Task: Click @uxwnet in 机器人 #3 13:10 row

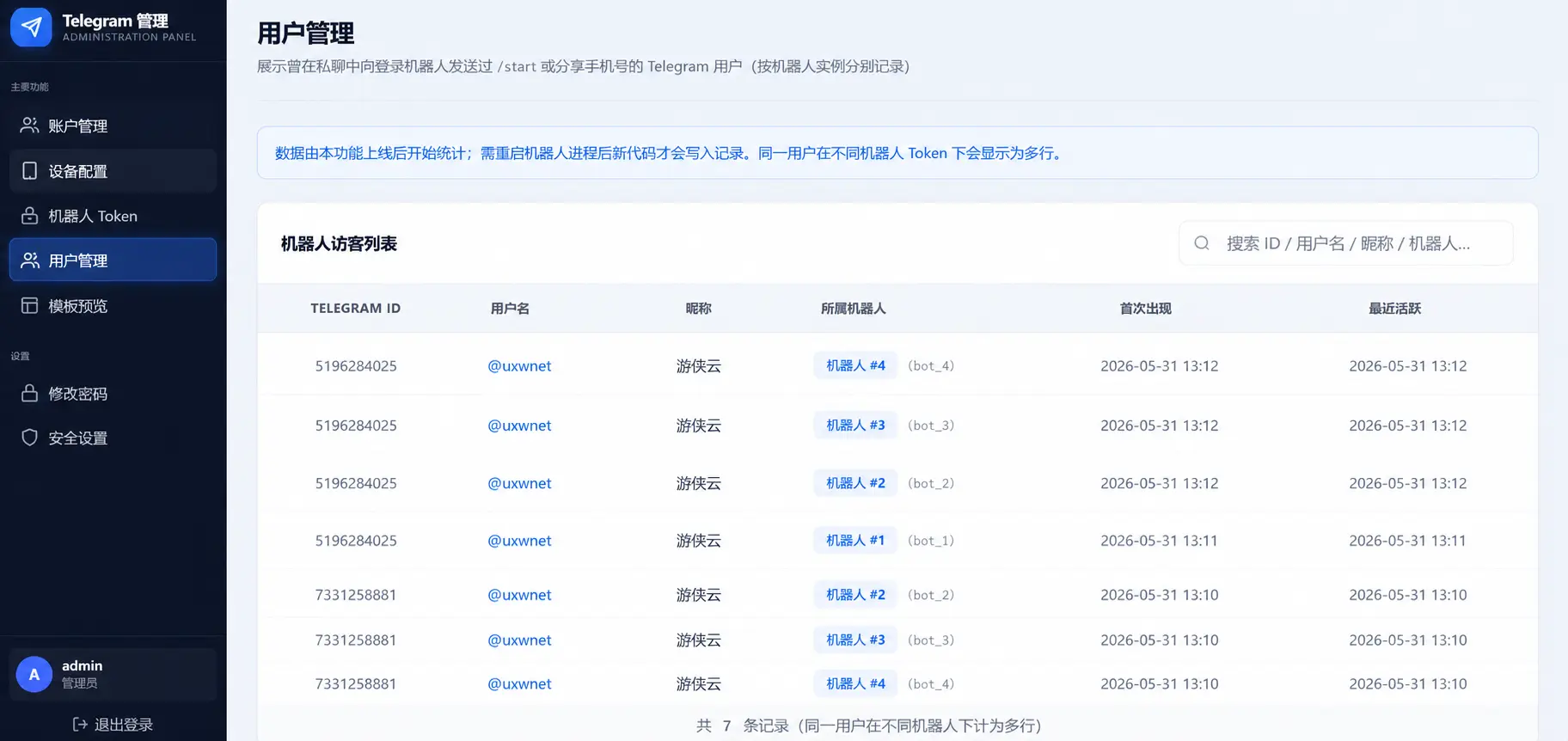Action: tap(519, 640)
